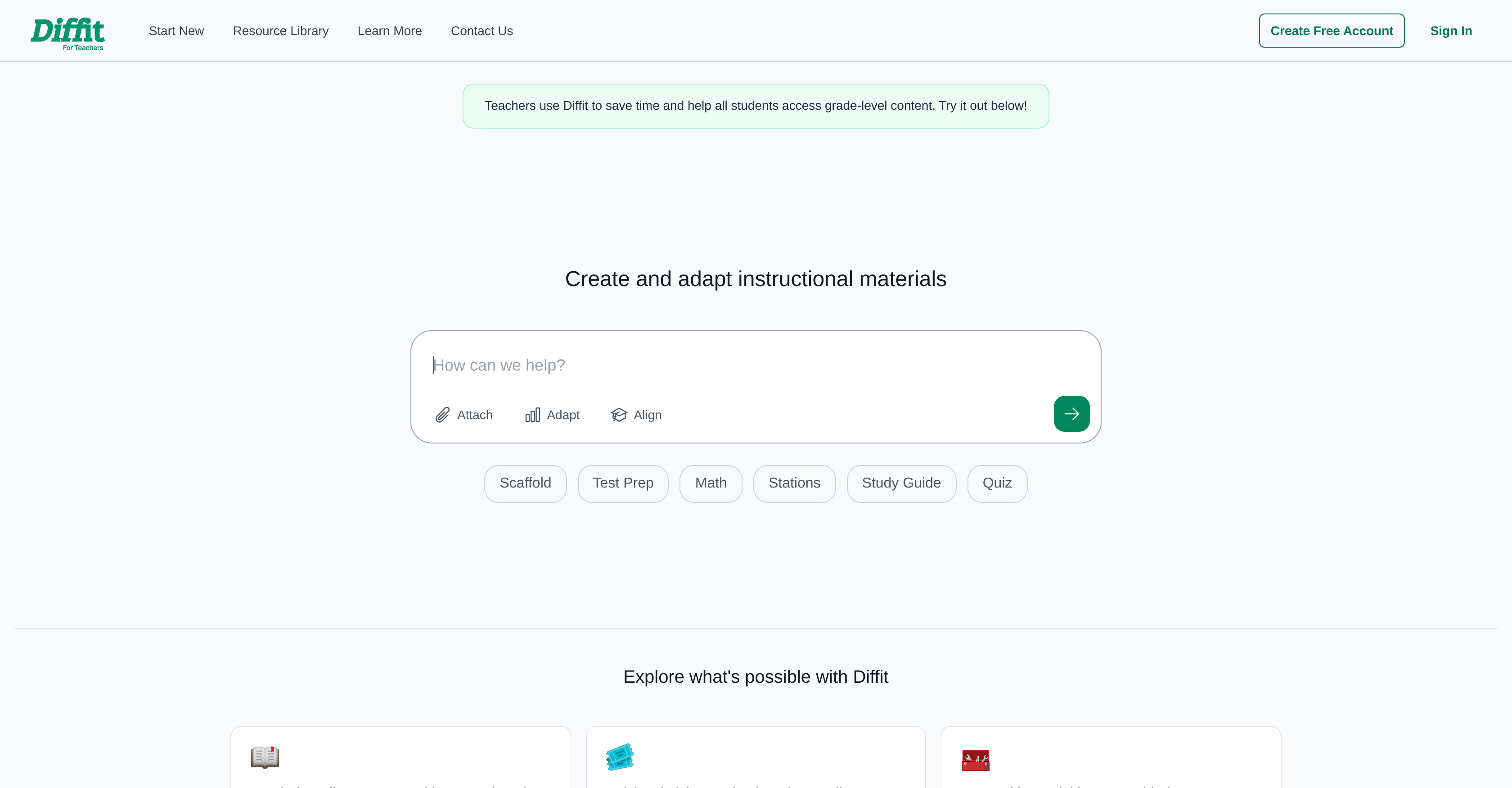Select the Scaffold suggestion chip
The width and height of the screenshot is (1512, 788).
pos(525,484)
